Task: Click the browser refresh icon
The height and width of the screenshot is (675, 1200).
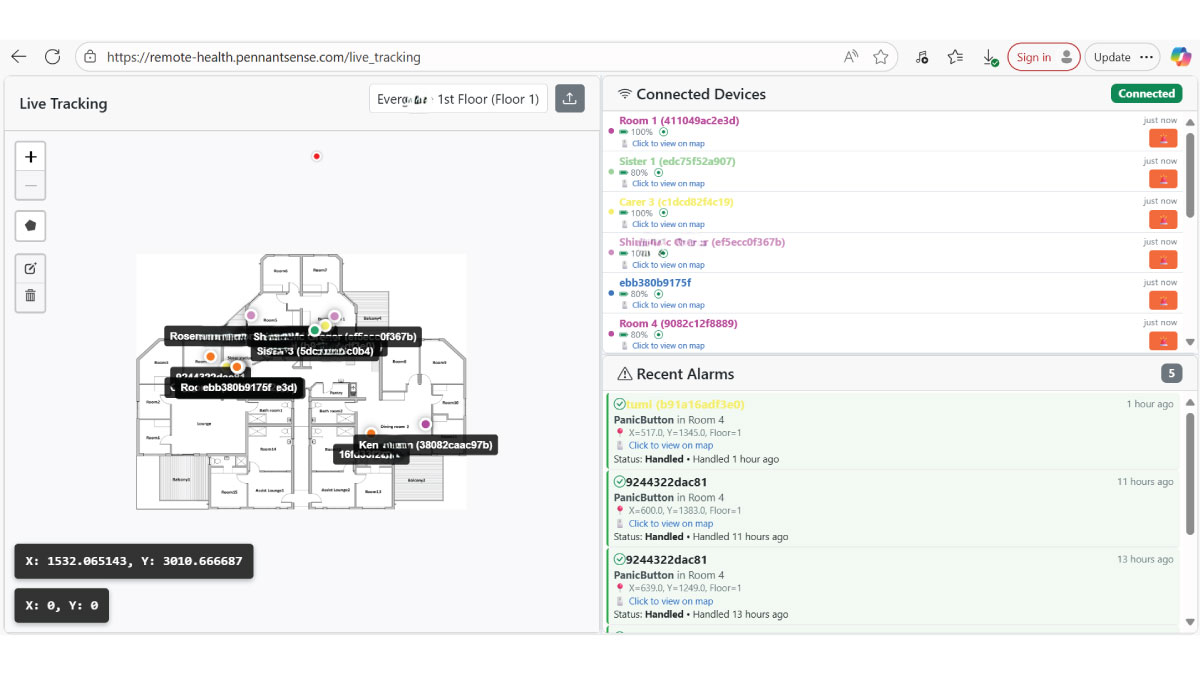Action: pyautogui.click(x=53, y=57)
